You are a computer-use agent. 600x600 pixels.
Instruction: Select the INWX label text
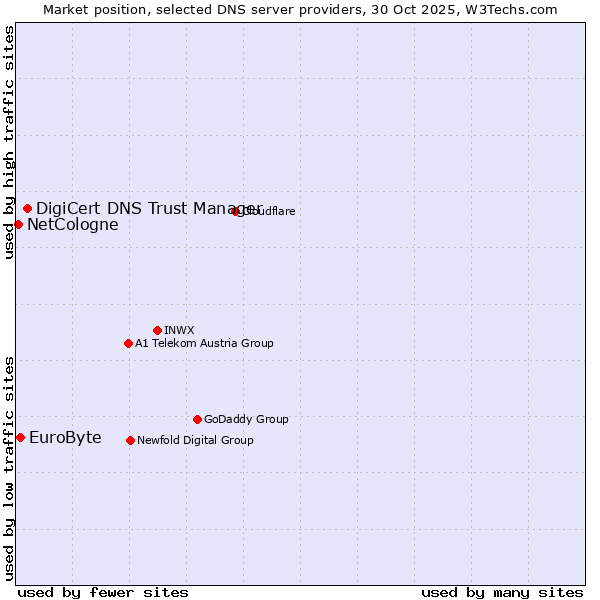click(x=179, y=330)
